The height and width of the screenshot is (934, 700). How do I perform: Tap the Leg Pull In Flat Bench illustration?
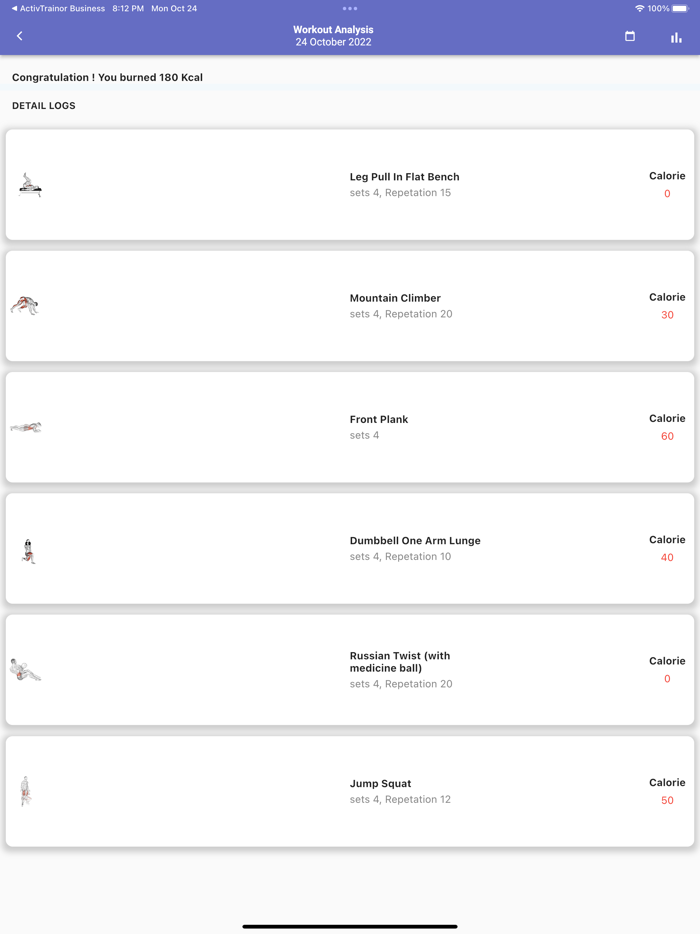[x=30, y=185]
